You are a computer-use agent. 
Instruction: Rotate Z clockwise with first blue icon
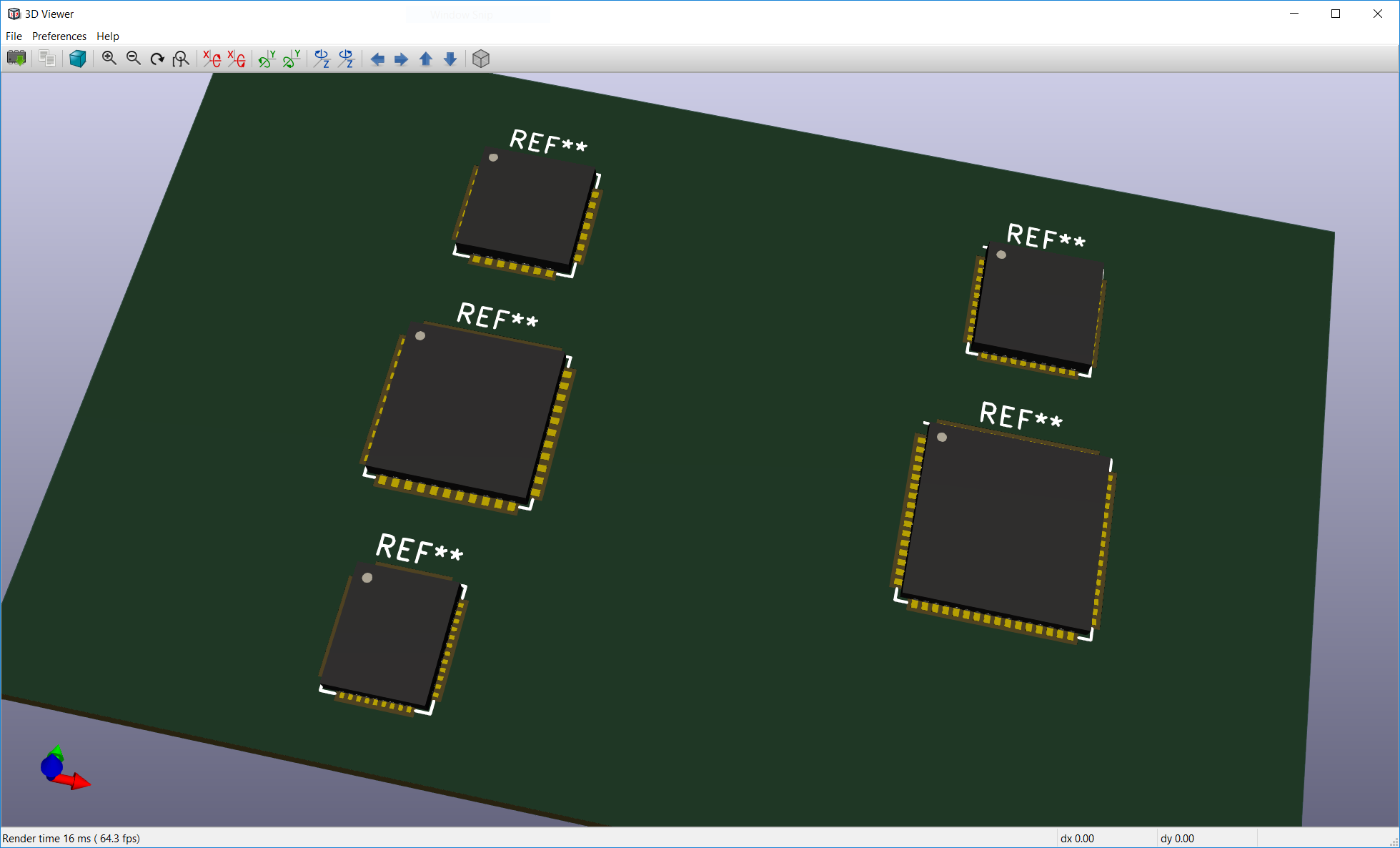322,59
